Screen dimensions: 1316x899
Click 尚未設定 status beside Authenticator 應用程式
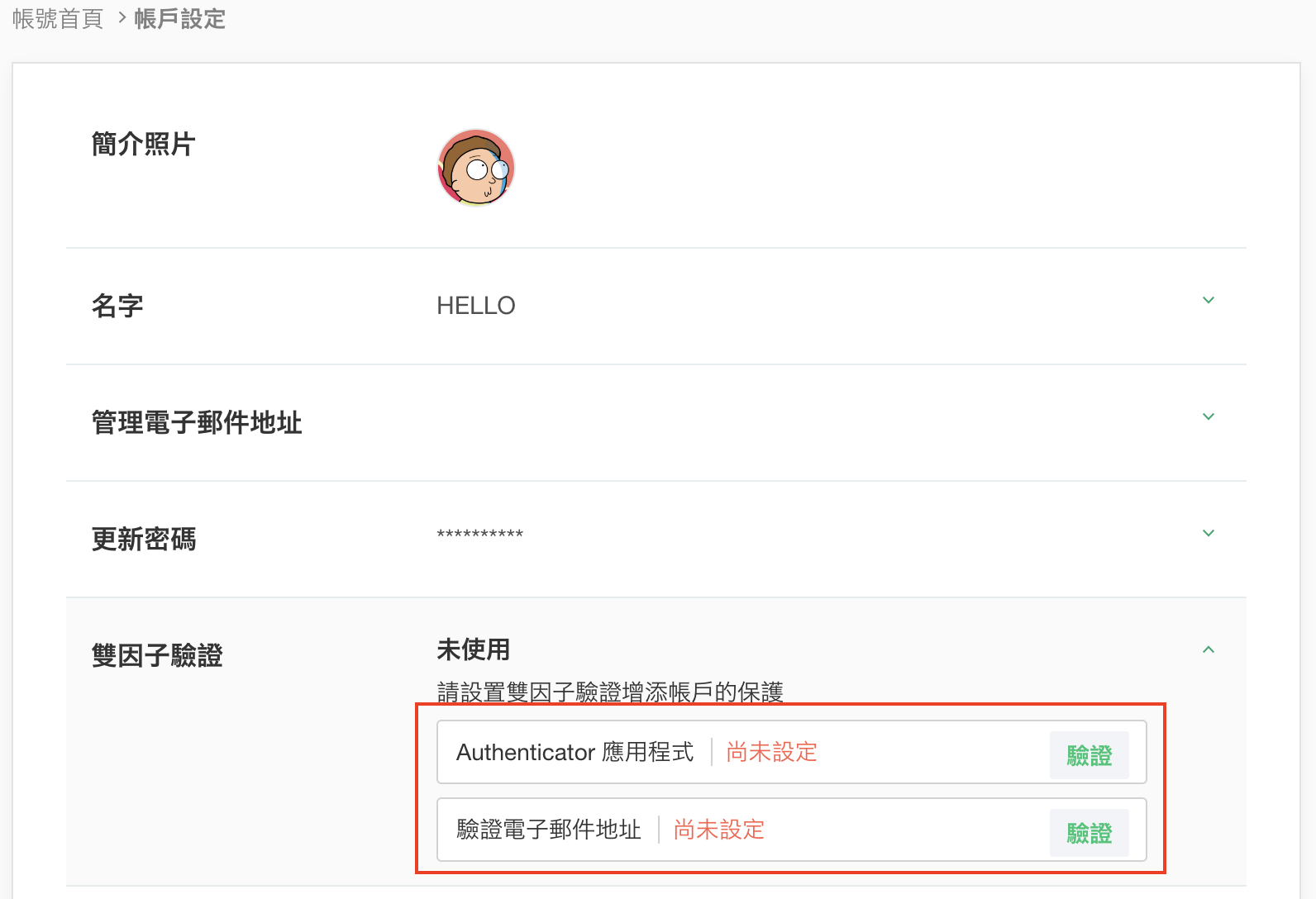pyautogui.click(x=771, y=752)
